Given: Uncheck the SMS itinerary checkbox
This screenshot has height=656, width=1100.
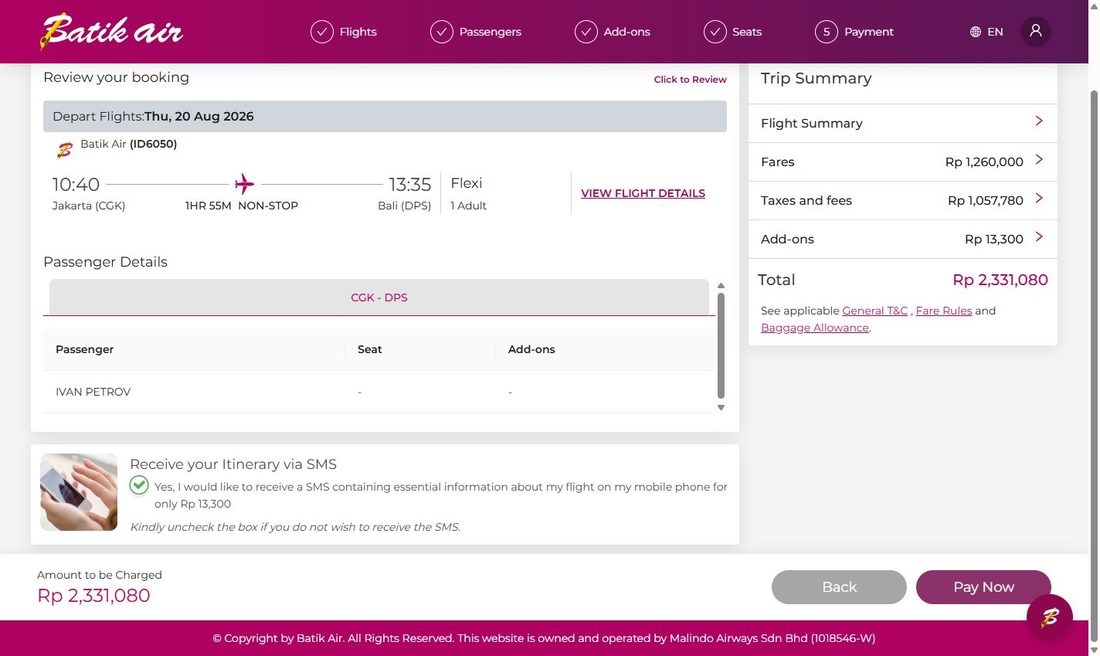Looking at the screenshot, I should (139, 486).
